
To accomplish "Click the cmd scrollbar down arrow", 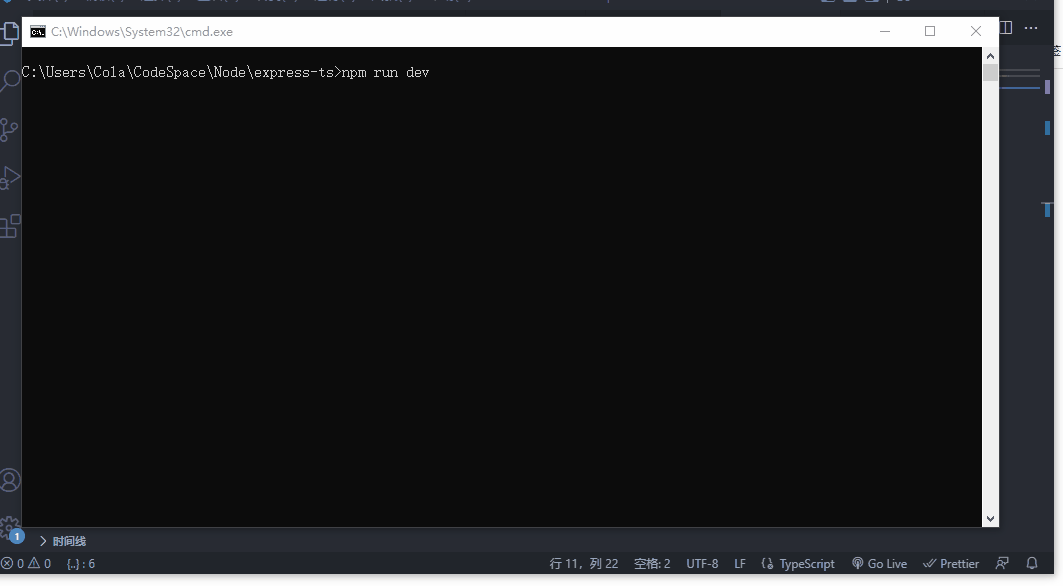I will 990,519.
